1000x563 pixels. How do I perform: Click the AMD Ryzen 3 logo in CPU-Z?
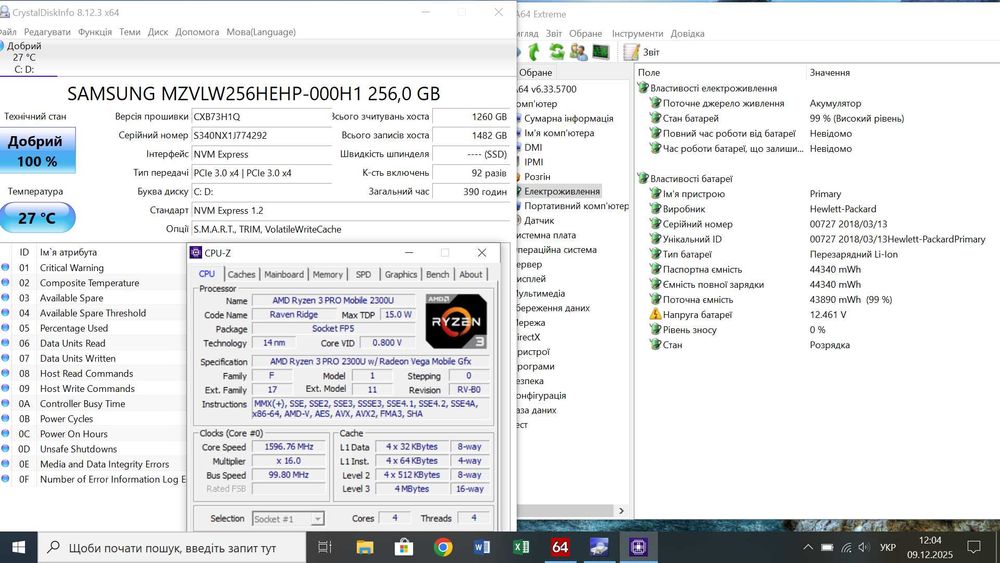(456, 321)
